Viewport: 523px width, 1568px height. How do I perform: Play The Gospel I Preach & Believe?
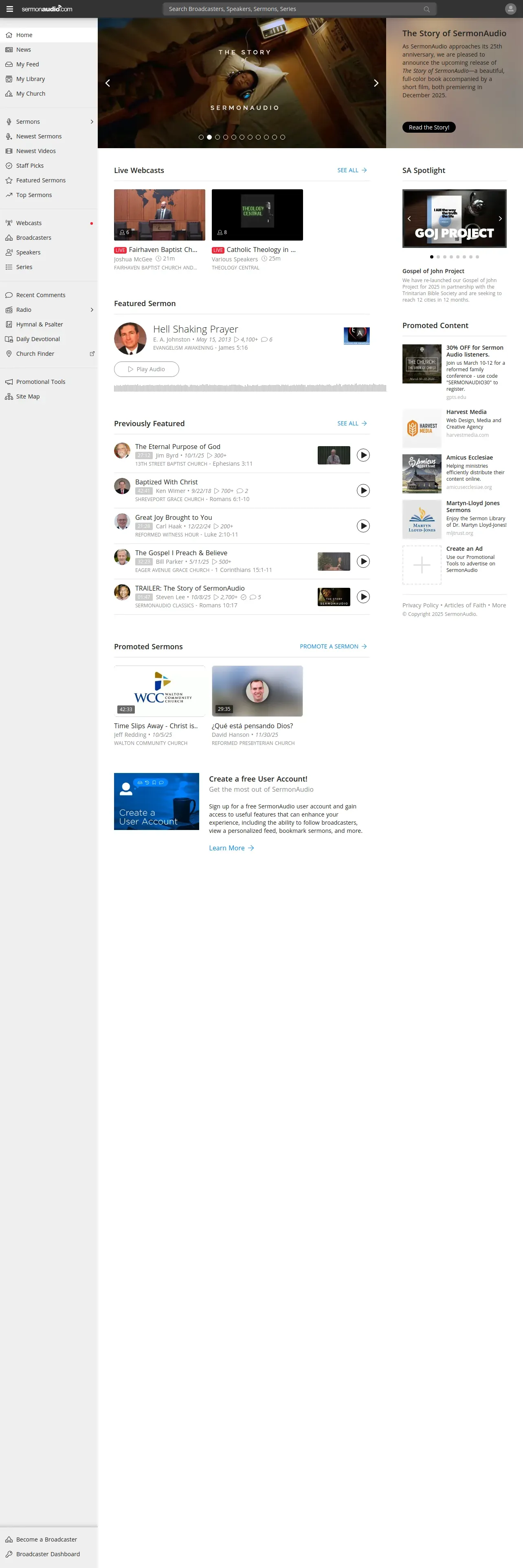point(363,561)
